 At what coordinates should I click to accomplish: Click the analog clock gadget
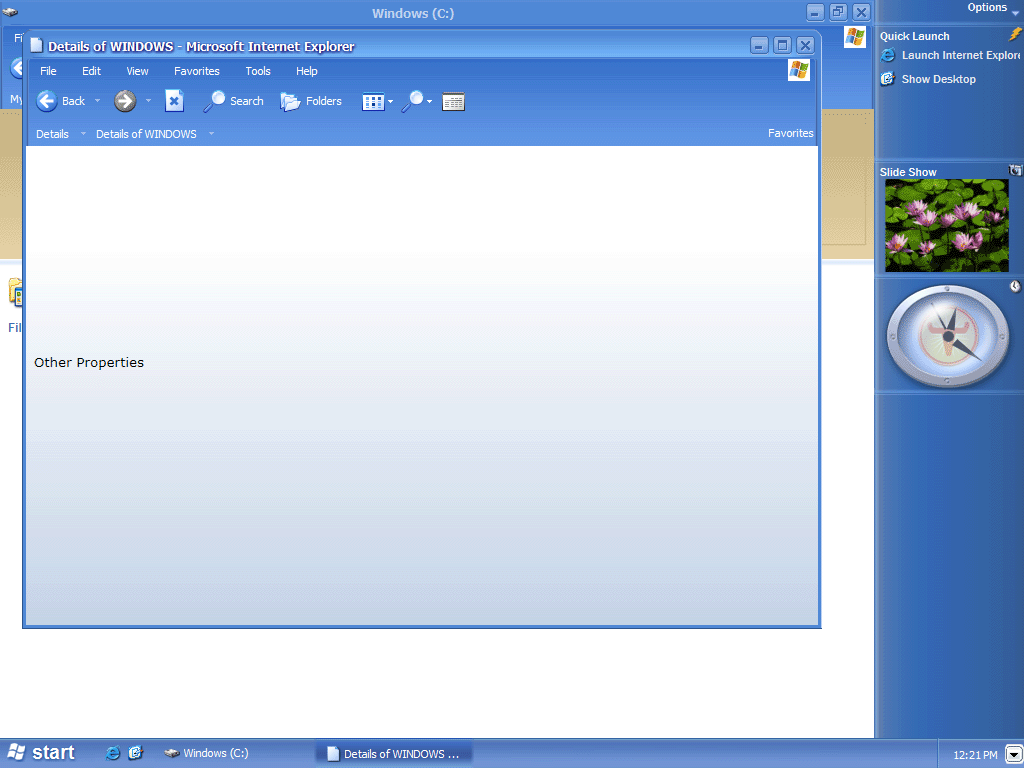click(947, 336)
